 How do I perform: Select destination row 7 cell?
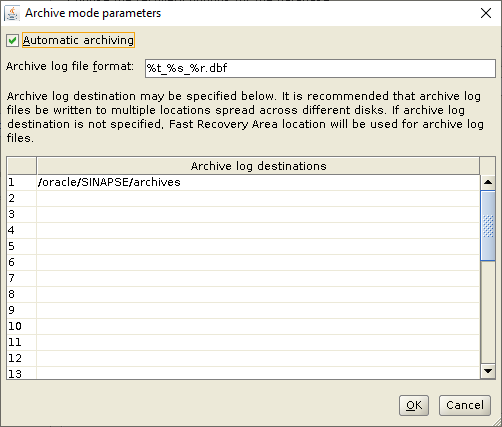coord(258,278)
